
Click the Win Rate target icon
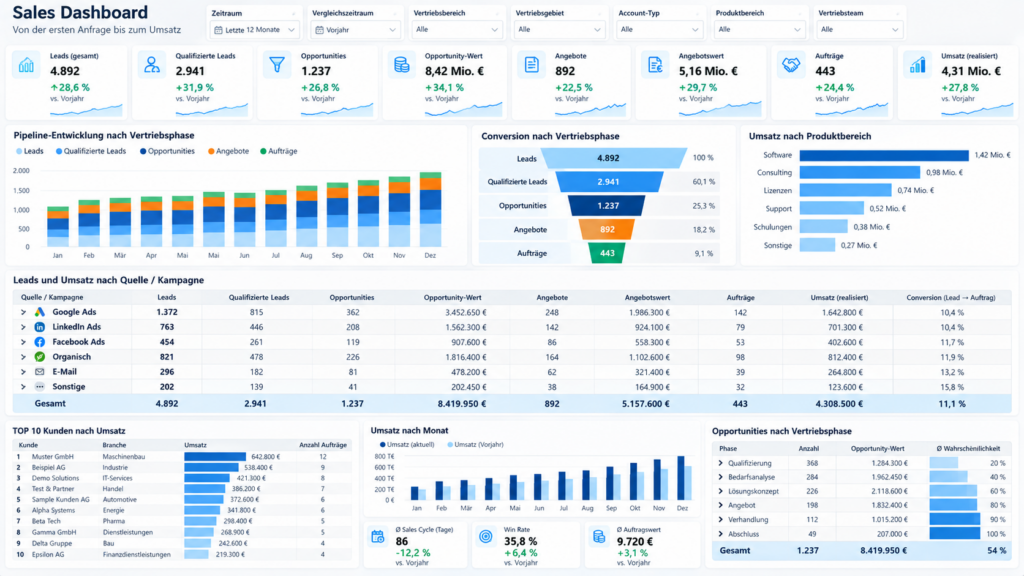click(486, 537)
